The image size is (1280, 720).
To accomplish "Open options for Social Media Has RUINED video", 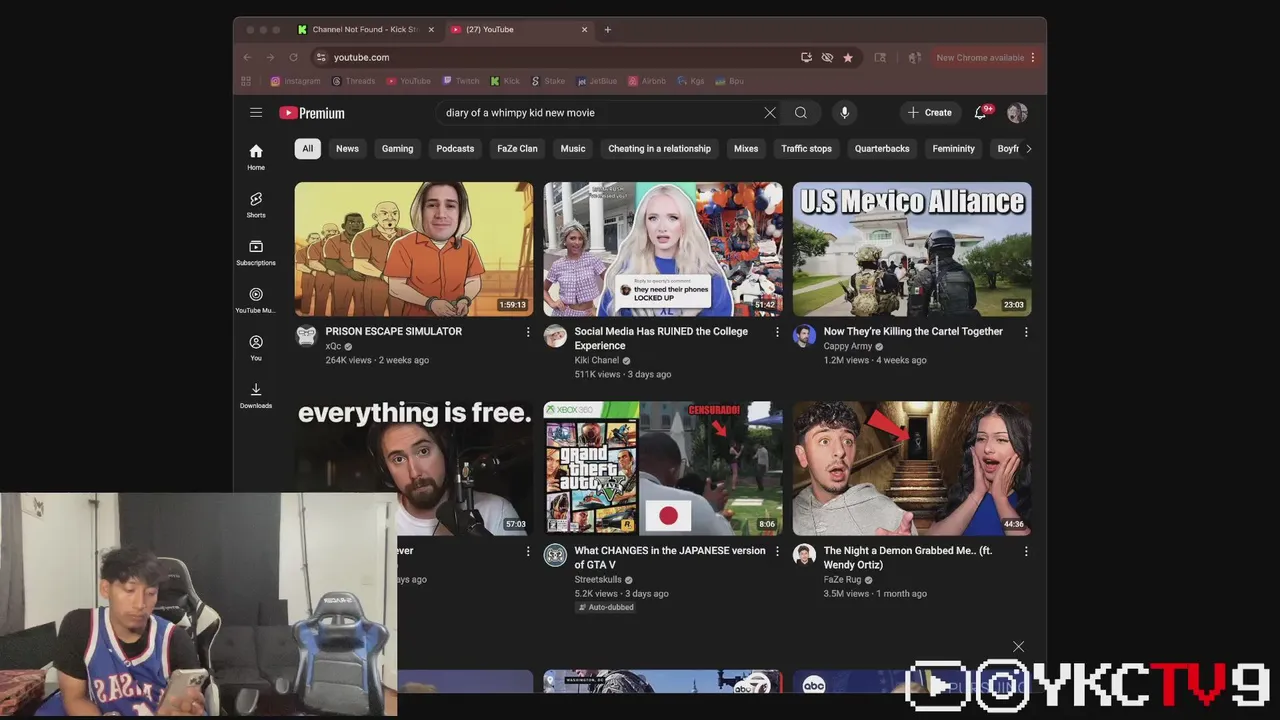I will click(777, 332).
